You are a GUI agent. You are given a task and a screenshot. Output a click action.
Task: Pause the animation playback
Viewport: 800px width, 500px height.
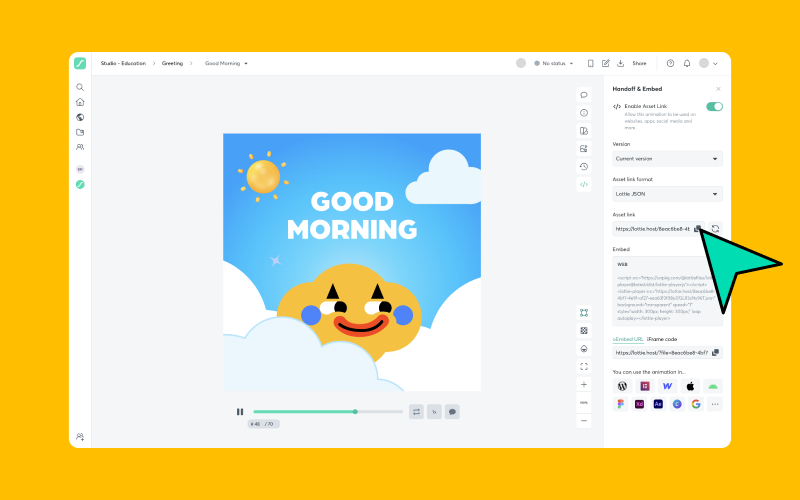click(x=240, y=412)
